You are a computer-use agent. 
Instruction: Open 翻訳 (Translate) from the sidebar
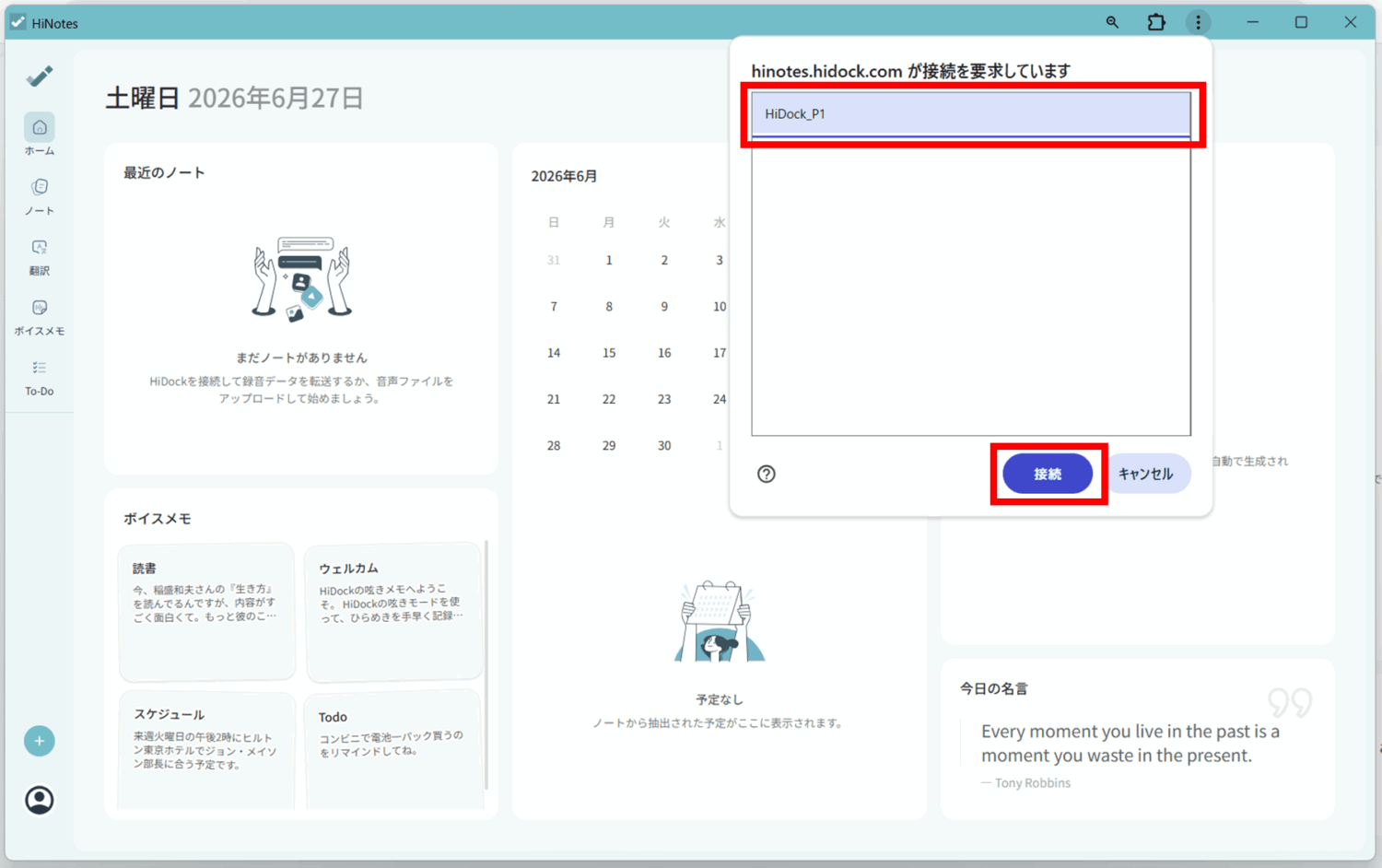tap(40, 257)
